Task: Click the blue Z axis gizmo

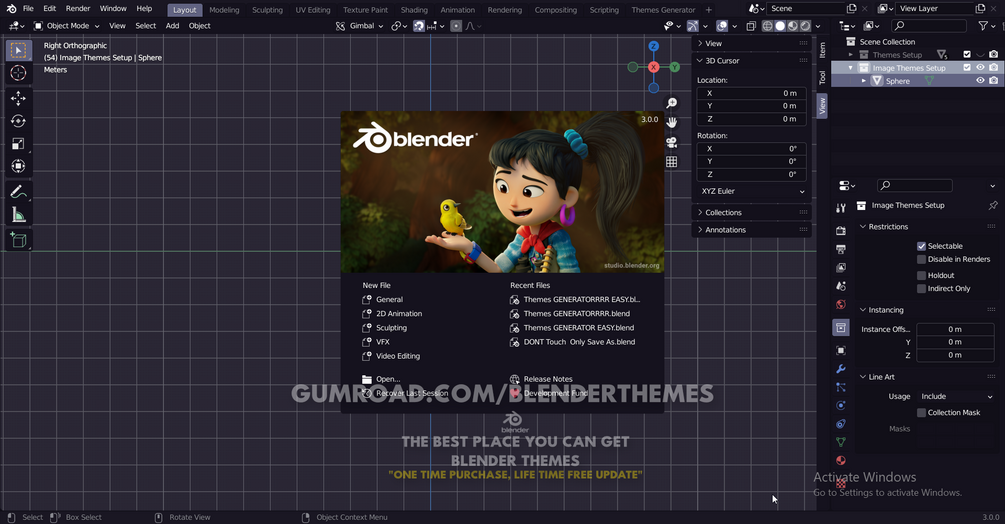Action: tap(653, 46)
